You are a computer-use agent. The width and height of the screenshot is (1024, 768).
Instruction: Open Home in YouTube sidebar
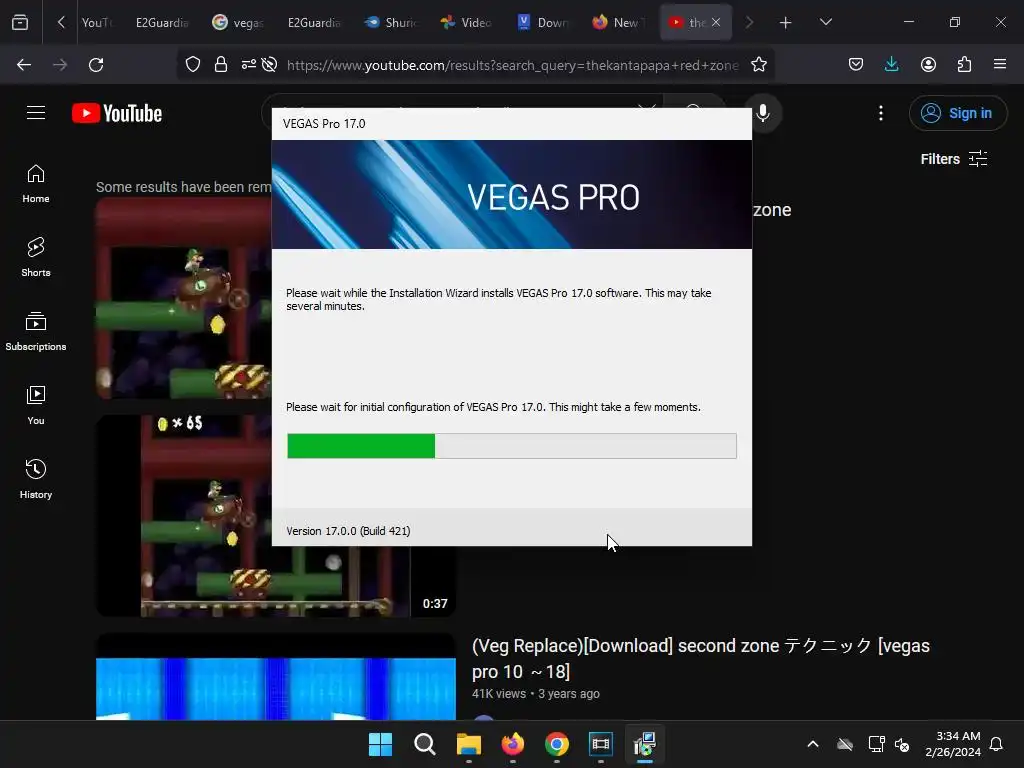click(x=36, y=184)
